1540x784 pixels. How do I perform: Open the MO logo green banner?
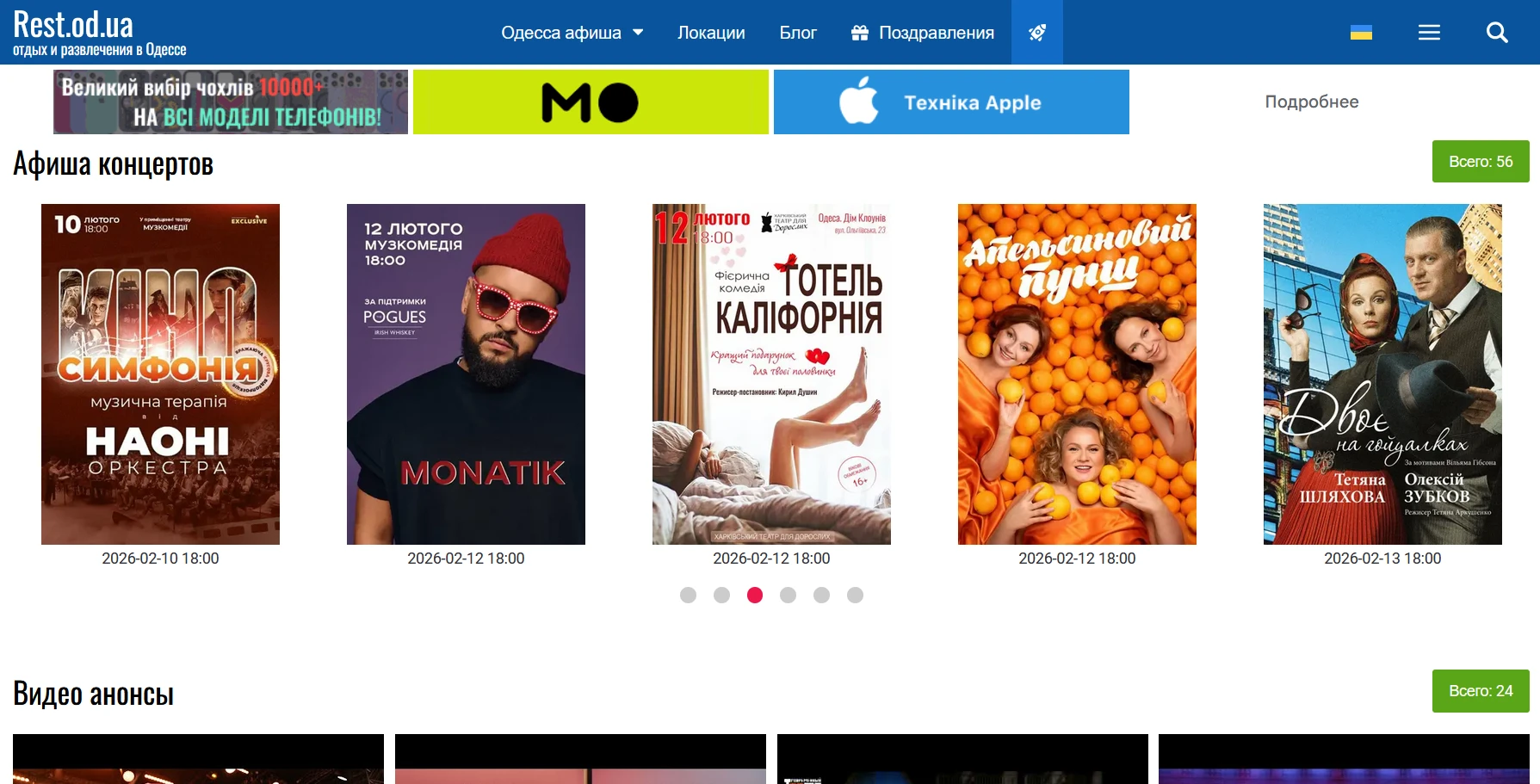(591, 102)
